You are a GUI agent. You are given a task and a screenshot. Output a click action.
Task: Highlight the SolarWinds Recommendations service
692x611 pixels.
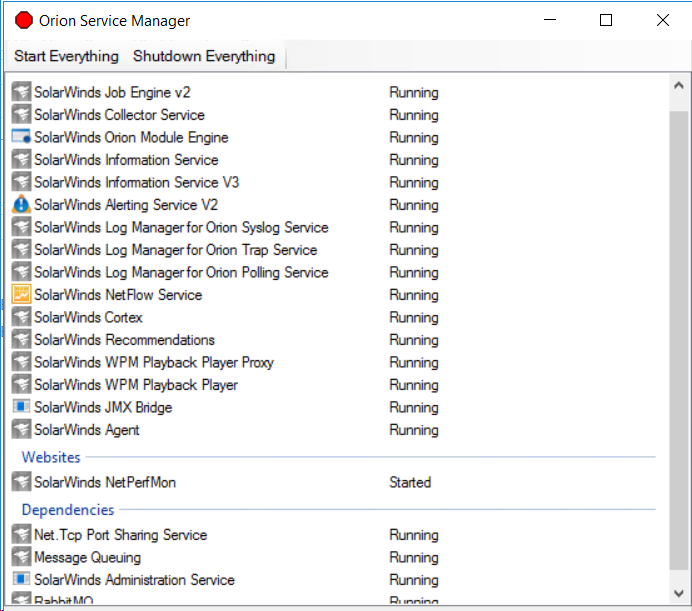[x=124, y=340]
